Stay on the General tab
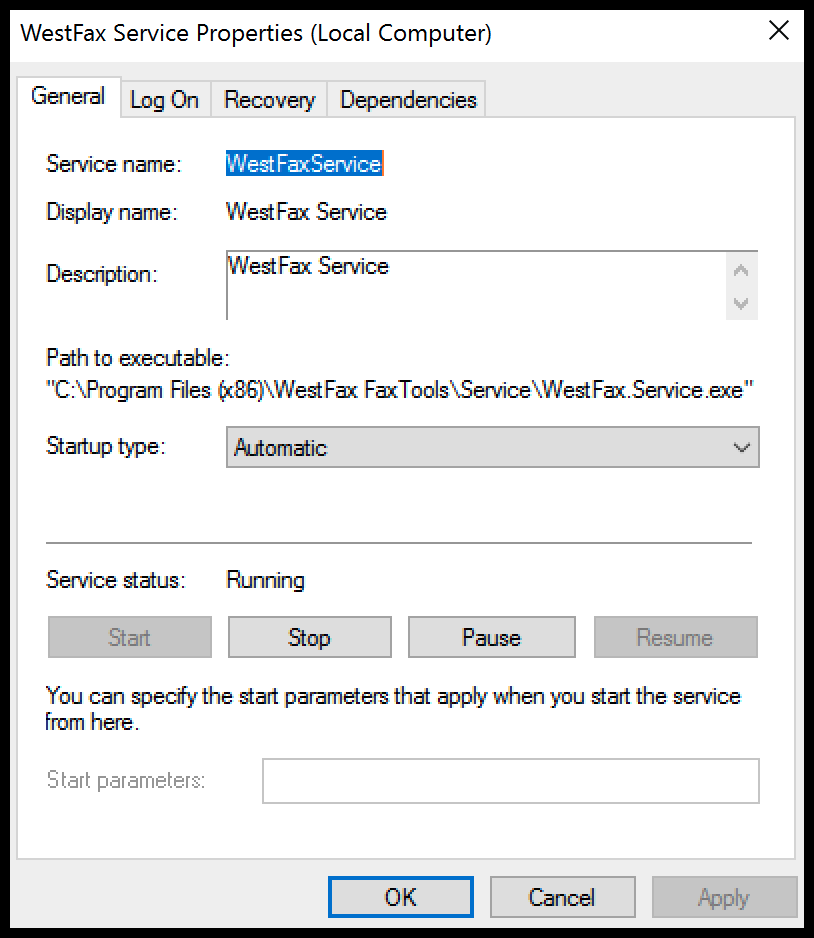Viewport: 814px width, 938px height. 68,96
